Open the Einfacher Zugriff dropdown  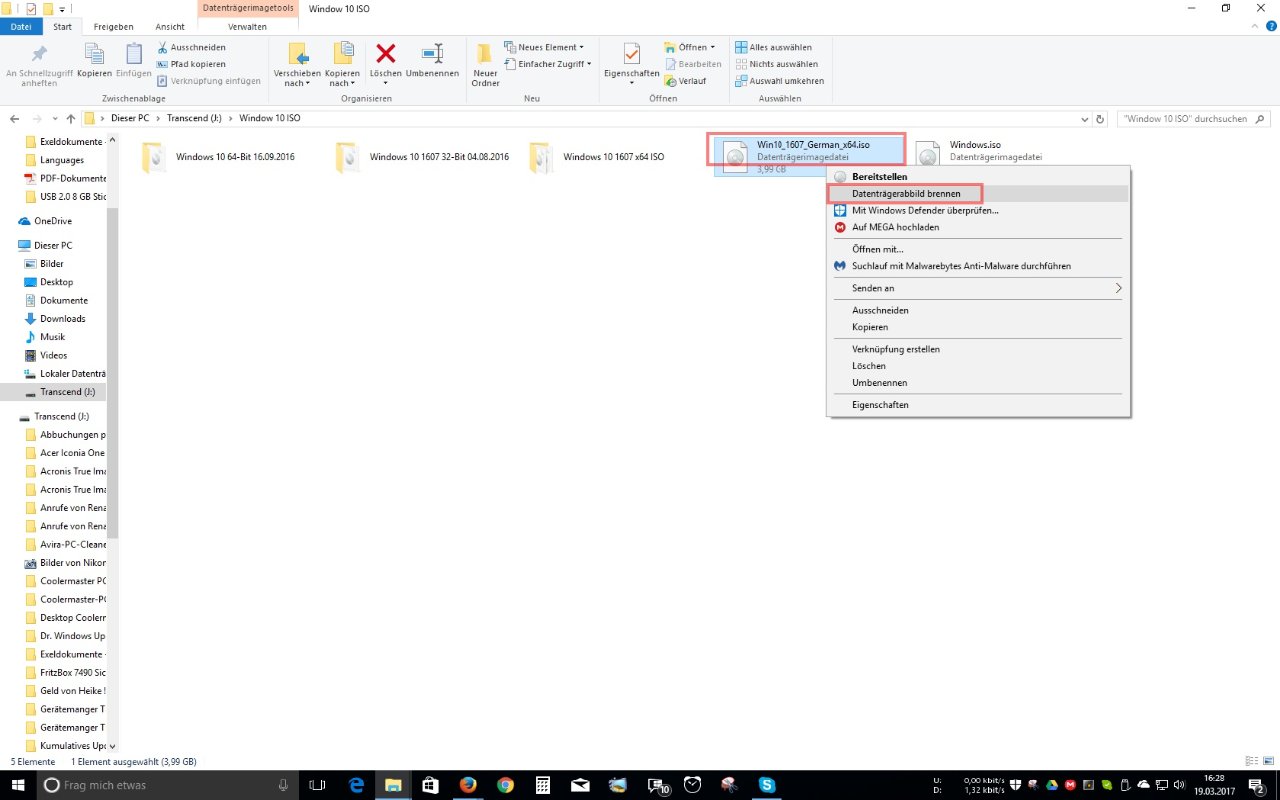pos(547,64)
